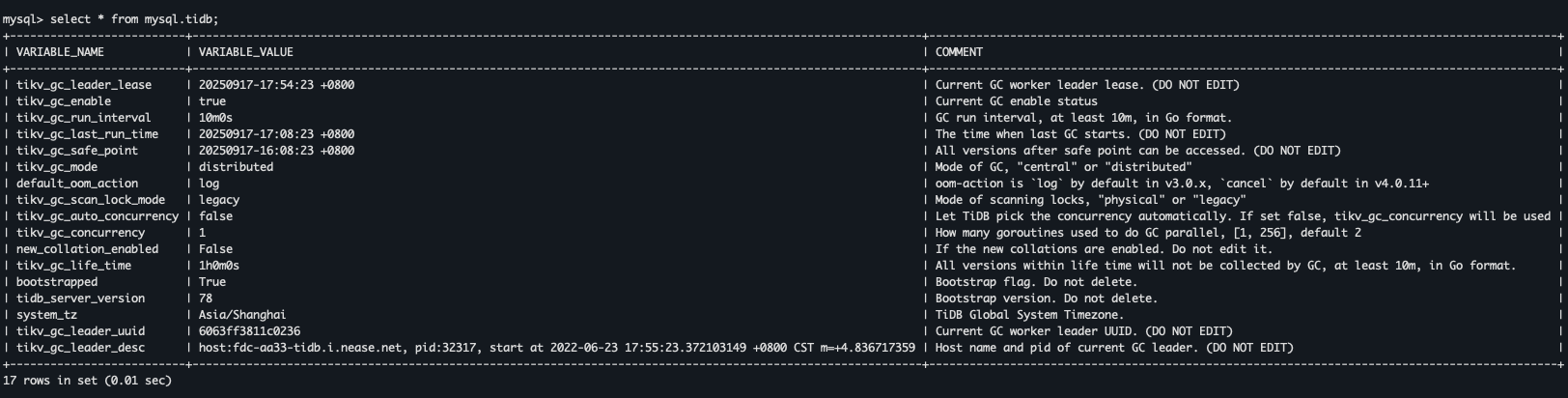
Task: Click the new_collation_enabled variable name
Action: tap(87, 249)
